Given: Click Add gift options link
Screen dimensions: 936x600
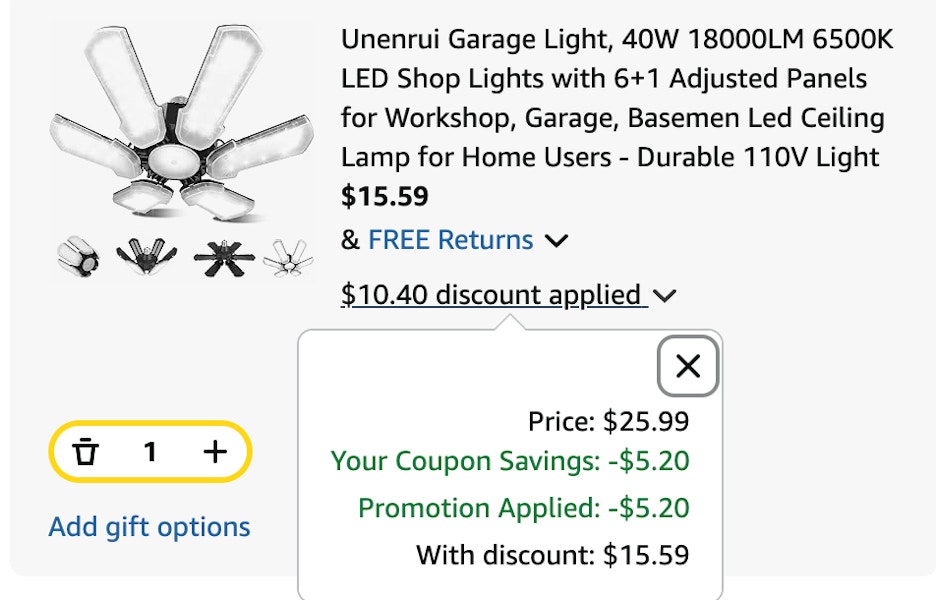Looking at the screenshot, I should [x=149, y=527].
